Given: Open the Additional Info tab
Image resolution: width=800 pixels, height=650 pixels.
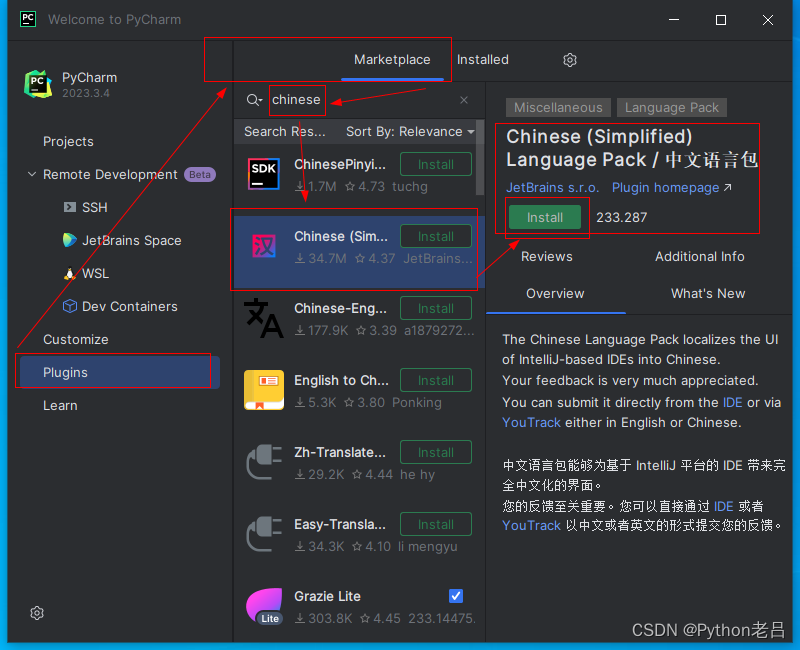Looking at the screenshot, I should point(699,257).
